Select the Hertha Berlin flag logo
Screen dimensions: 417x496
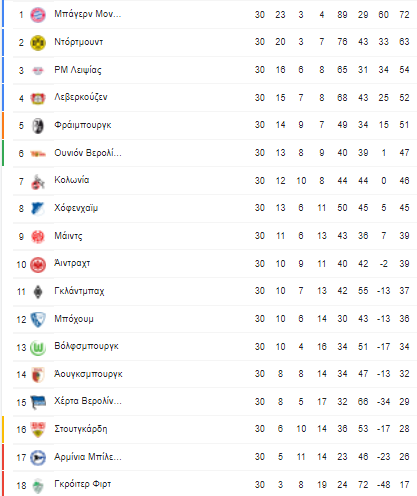tap(38, 402)
